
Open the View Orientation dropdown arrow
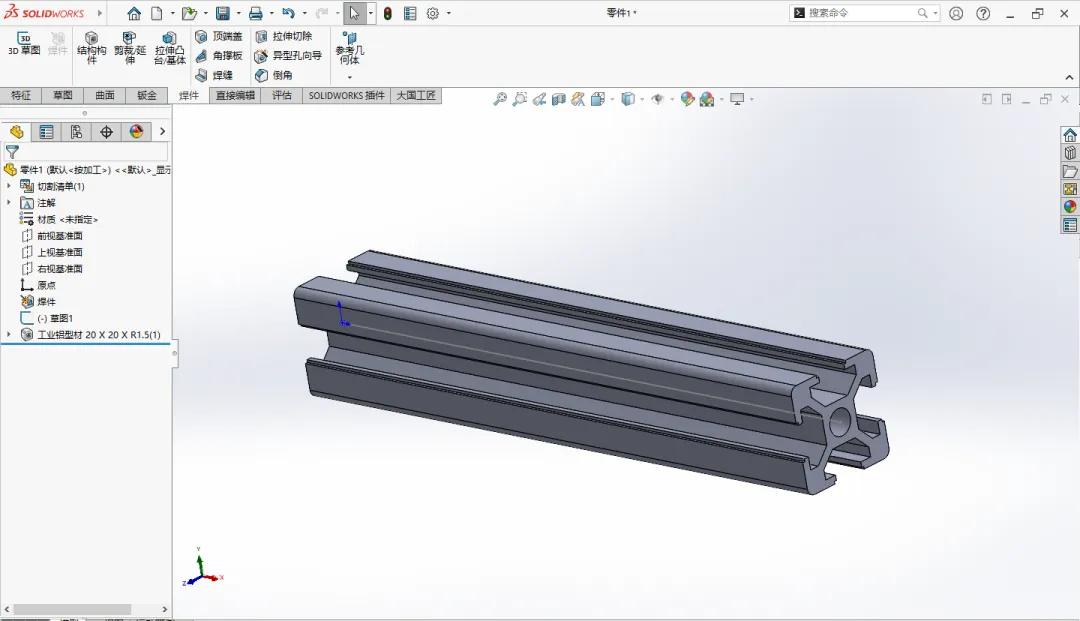click(612, 100)
